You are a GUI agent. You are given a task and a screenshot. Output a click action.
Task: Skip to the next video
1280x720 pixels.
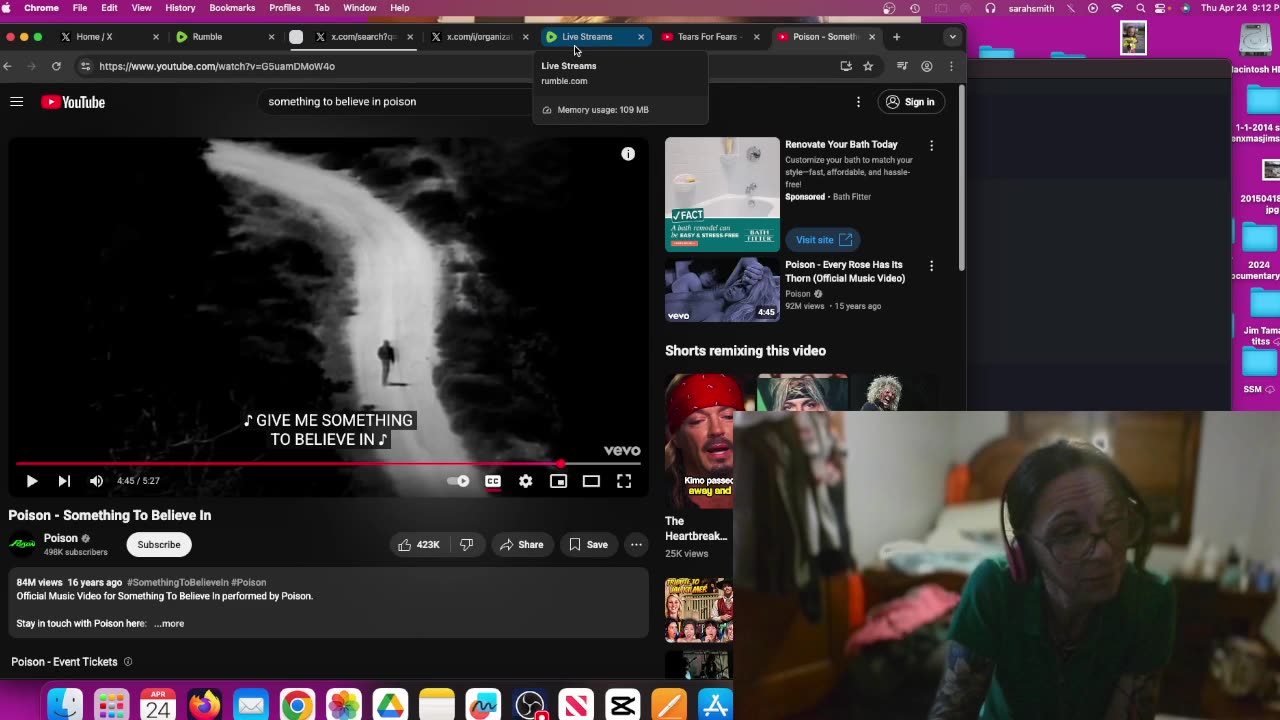click(x=64, y=481)
